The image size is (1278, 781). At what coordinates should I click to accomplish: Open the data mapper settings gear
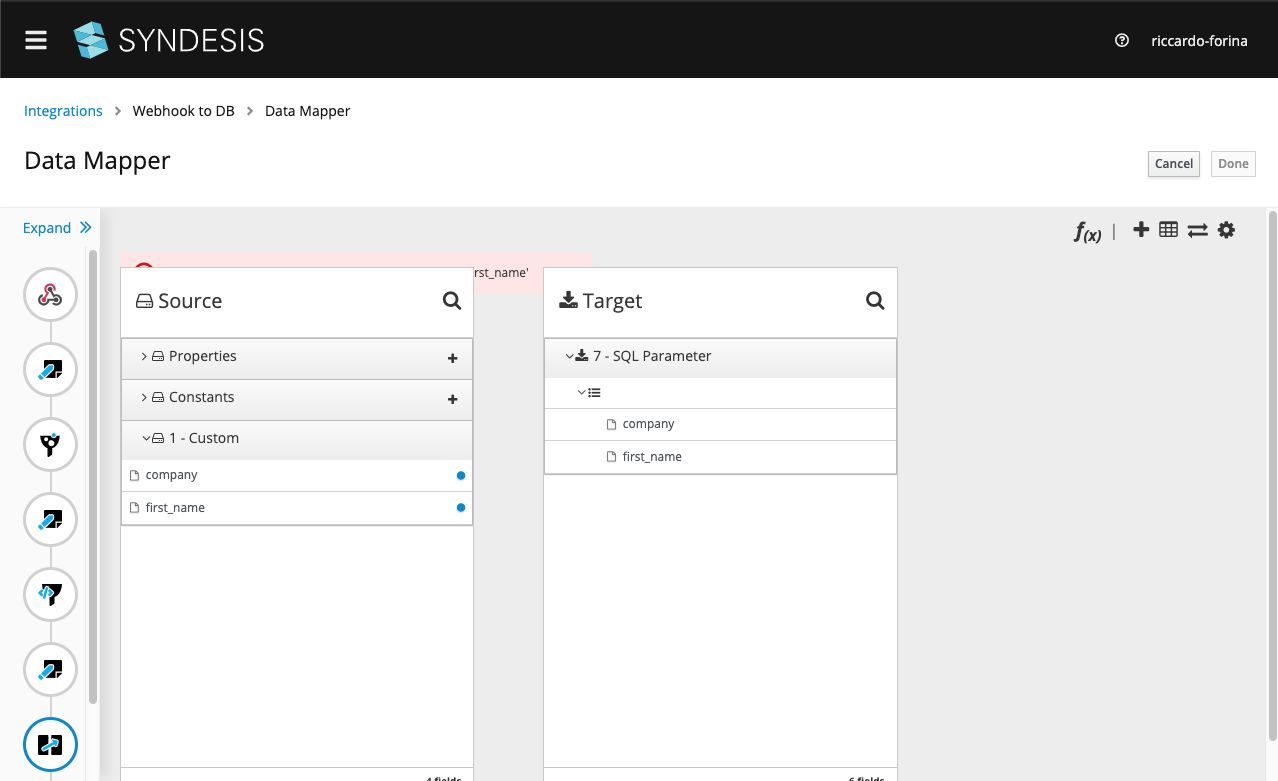tap(1226, 230)
